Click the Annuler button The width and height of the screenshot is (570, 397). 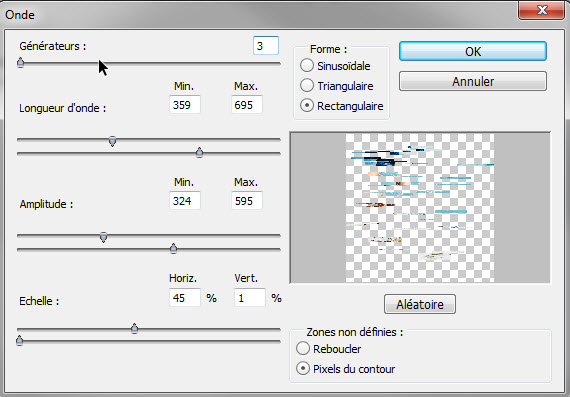click(473, 81)
